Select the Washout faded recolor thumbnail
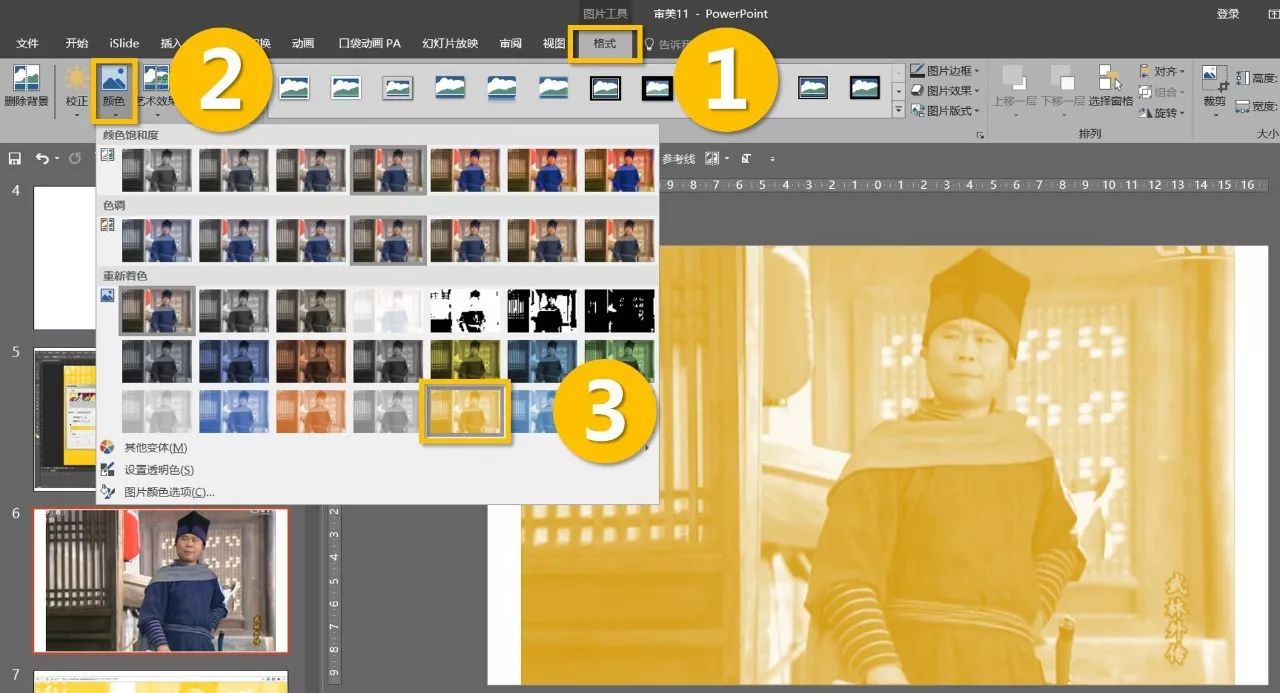The image size is (1280, 693). 388,311
